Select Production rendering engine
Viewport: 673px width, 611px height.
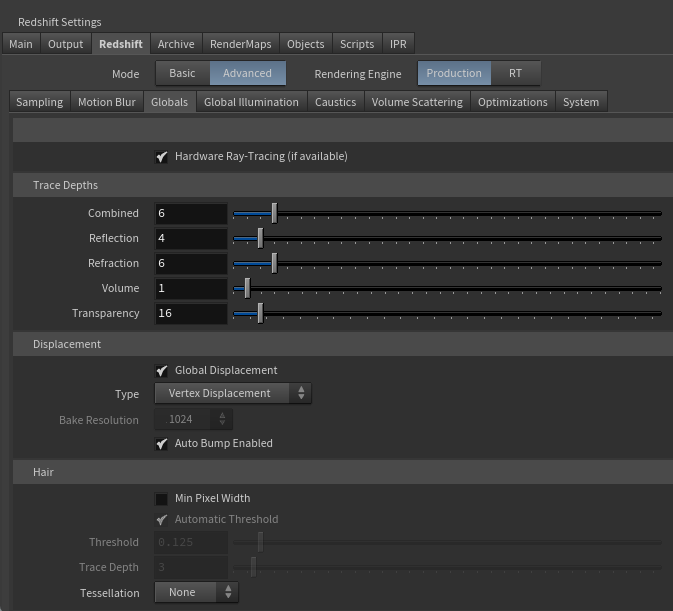point(454,73)
